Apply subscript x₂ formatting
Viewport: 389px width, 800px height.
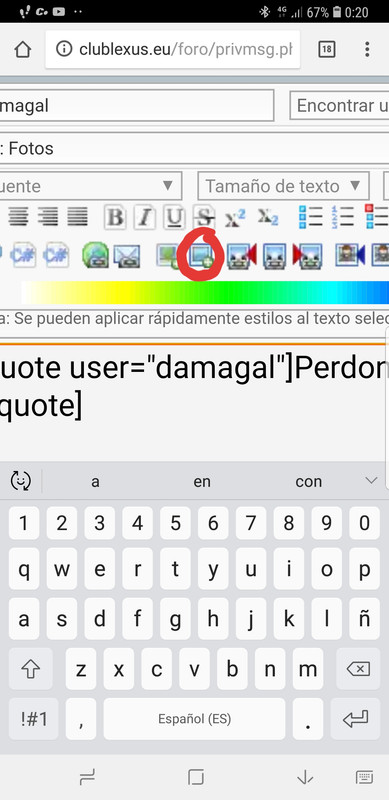click(268, 217)
